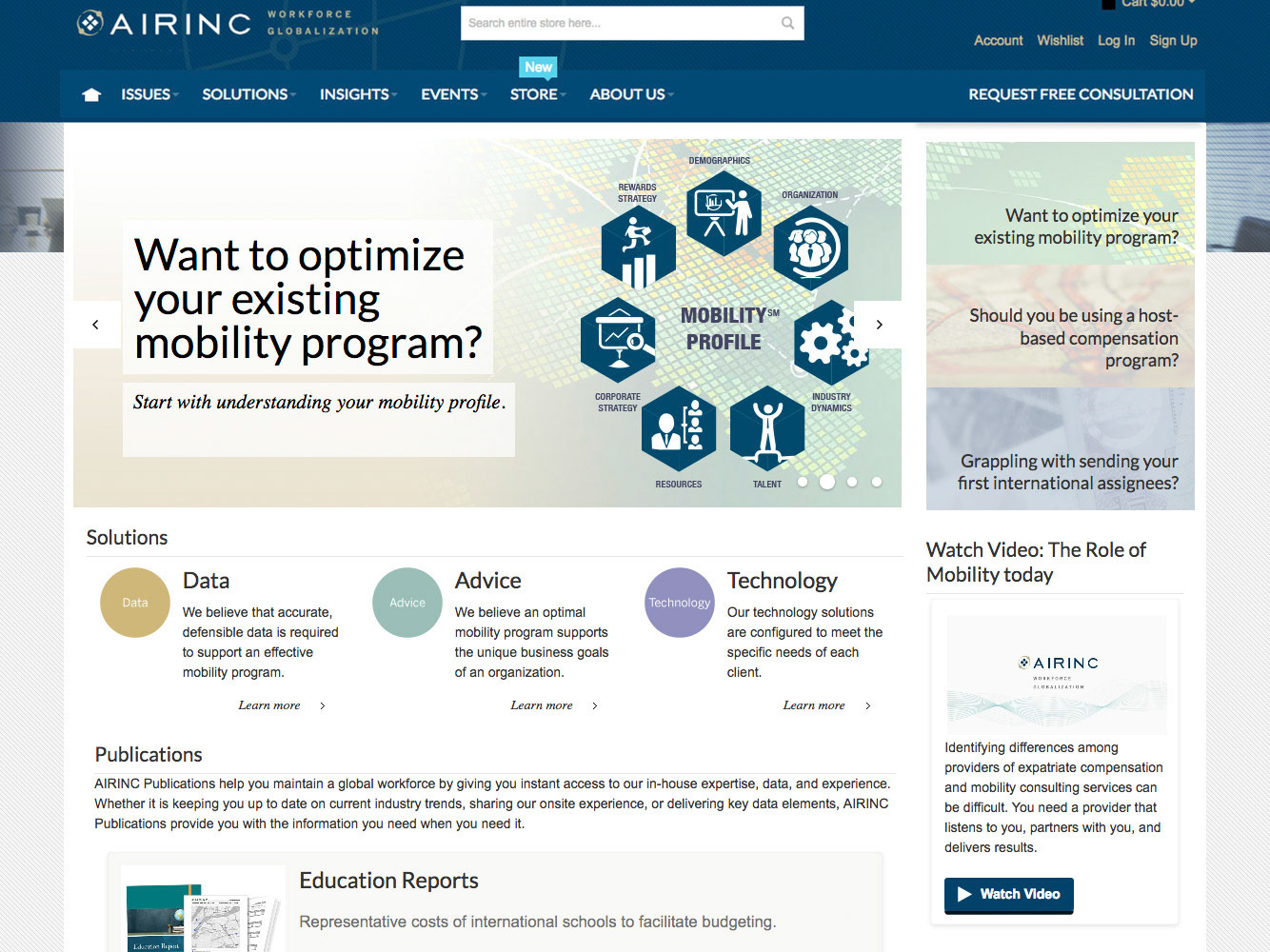Expand the About Us menu
Screen dimensions: 1270x952
tap(631, 94)
